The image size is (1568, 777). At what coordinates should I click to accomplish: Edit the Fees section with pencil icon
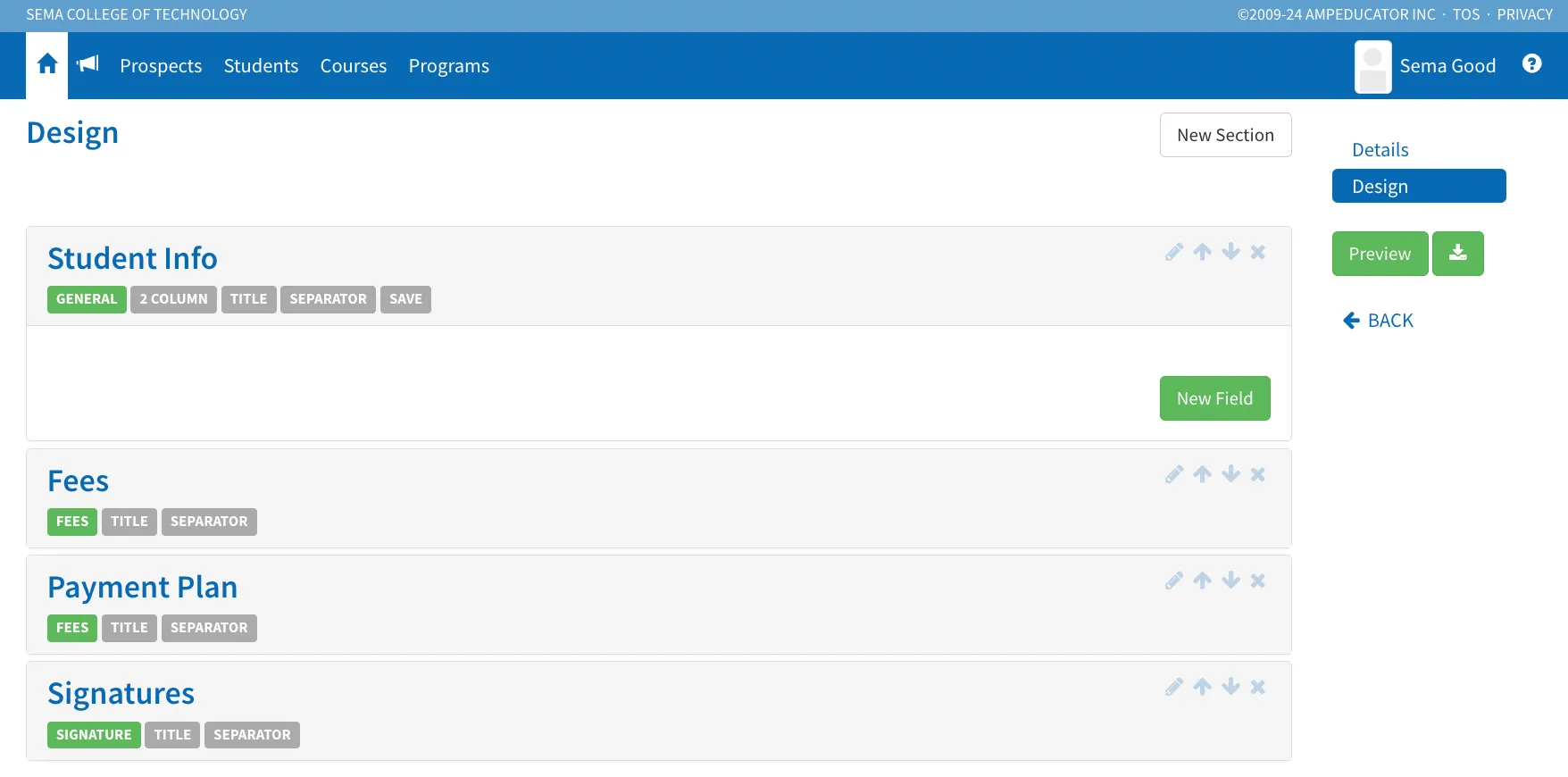pyautogui.click(x=1173, y=474)
